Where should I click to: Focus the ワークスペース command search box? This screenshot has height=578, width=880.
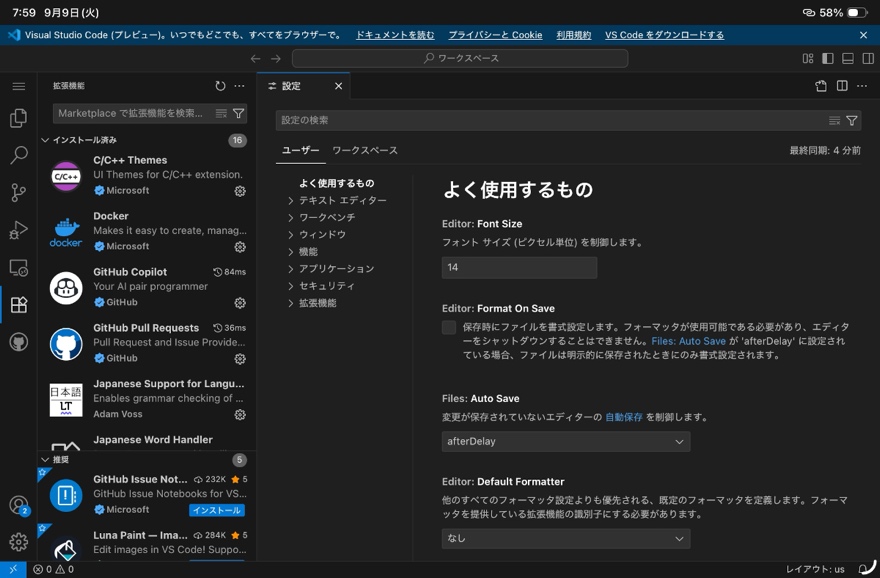pyautogui.click(x=460, y=58)
